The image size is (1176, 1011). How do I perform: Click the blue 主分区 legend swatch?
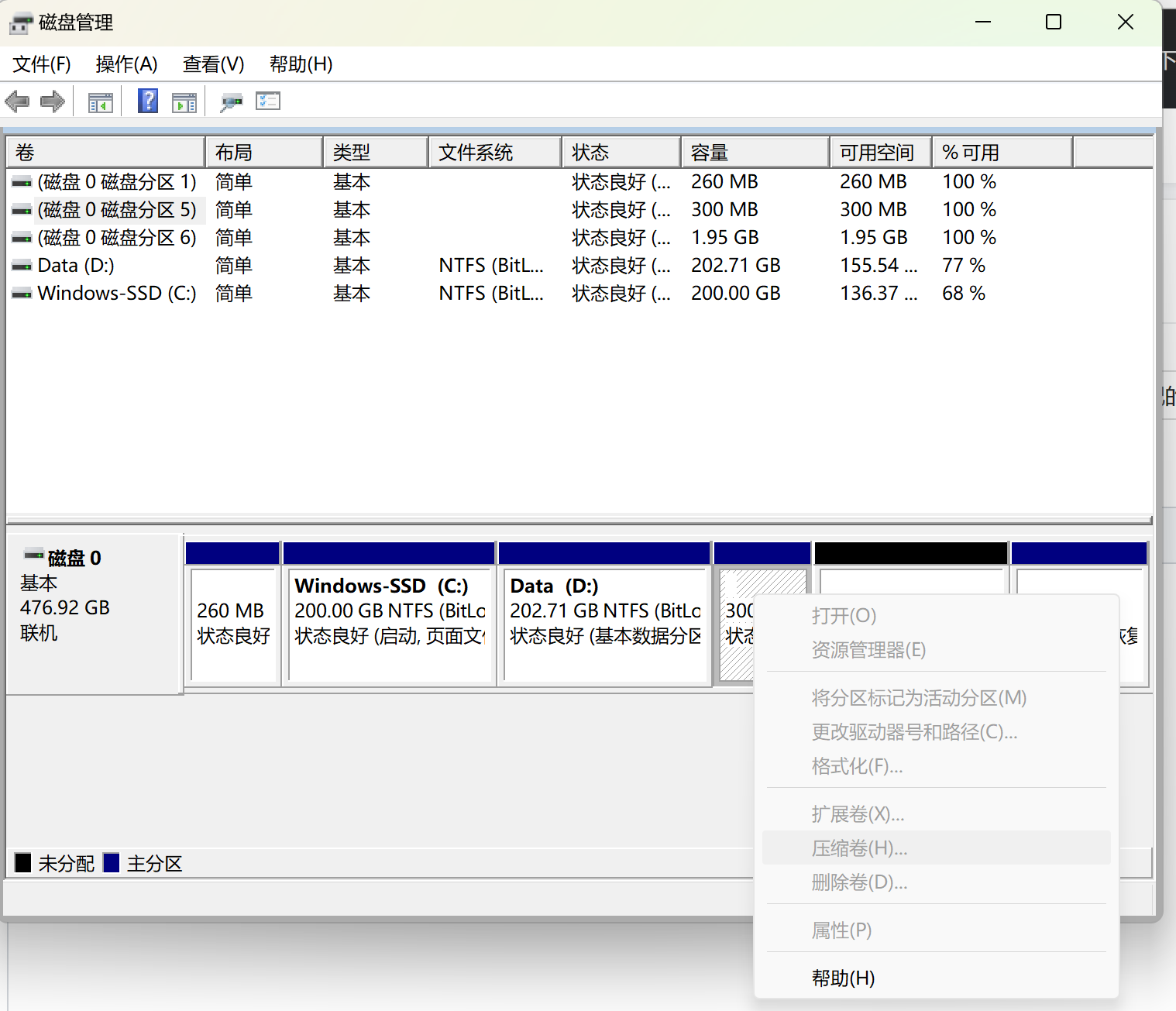(x=112, y=863)
